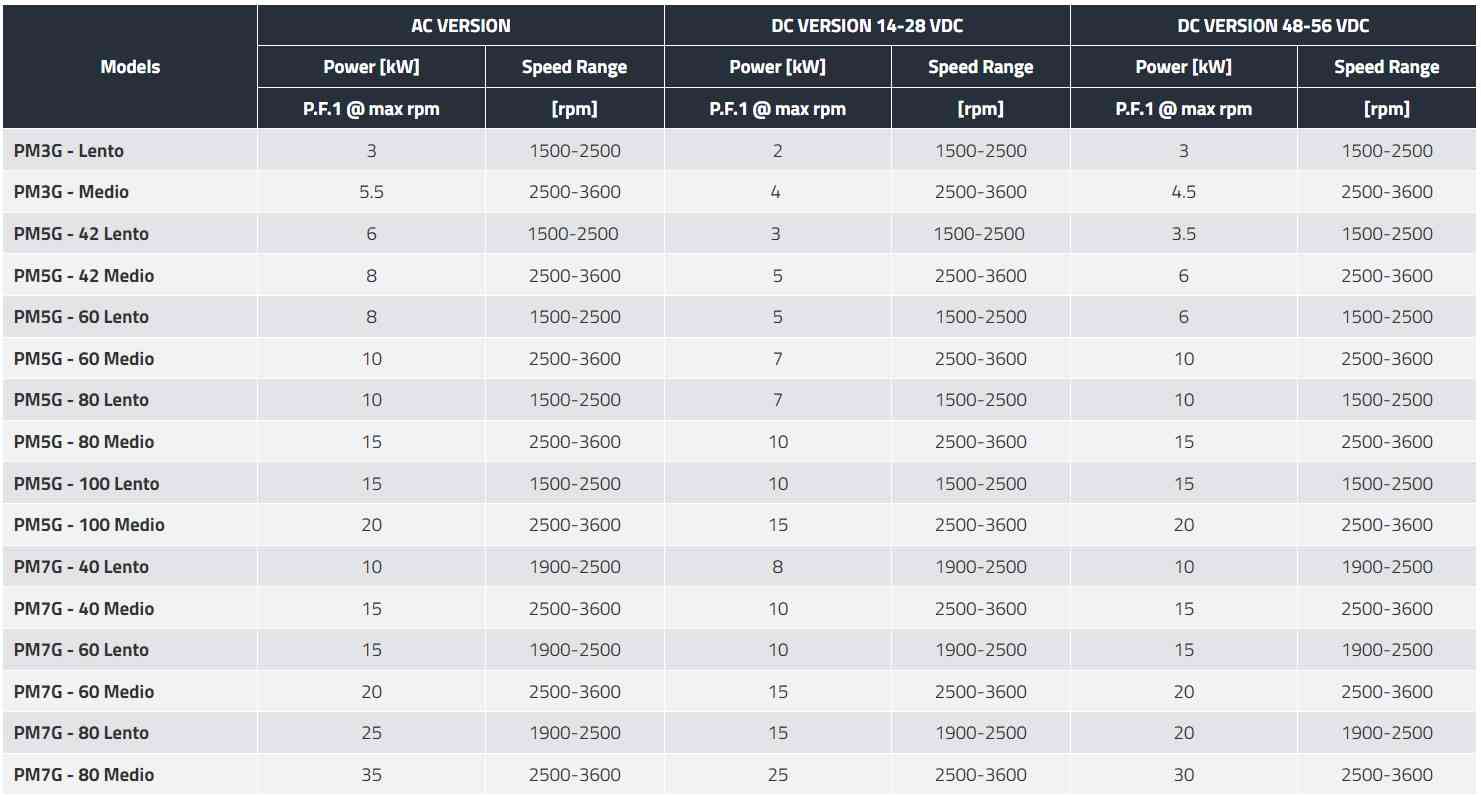This screenshot has width=1481, height=795.
Task: Select the PM3G - Medio model name
Action: coord(71,192)
